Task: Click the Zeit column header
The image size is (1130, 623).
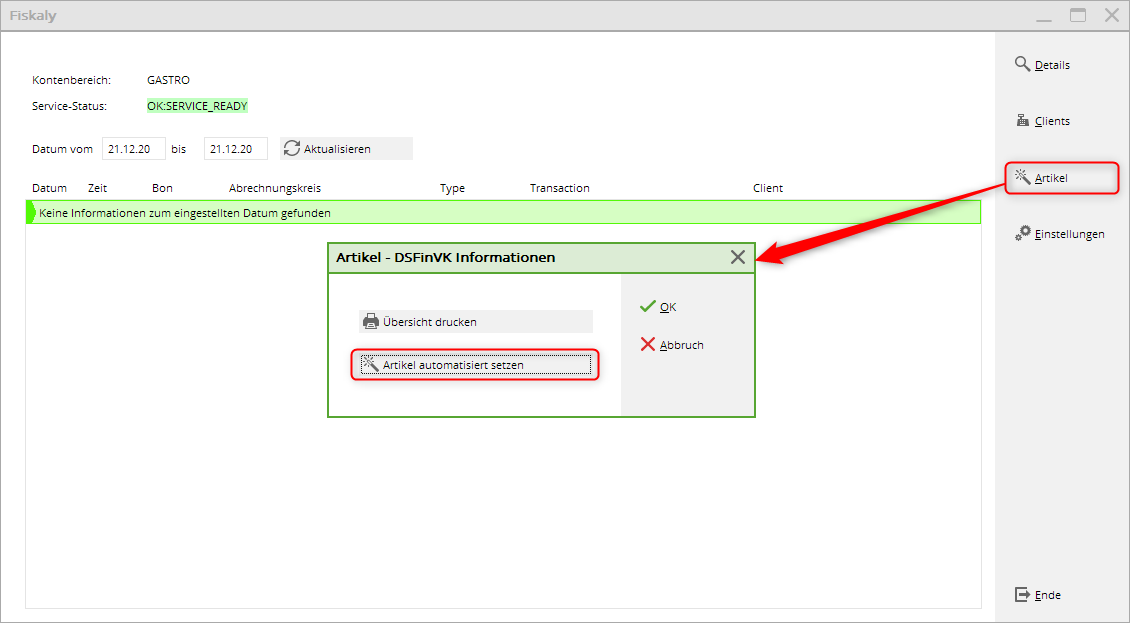Action: (97, 187)
